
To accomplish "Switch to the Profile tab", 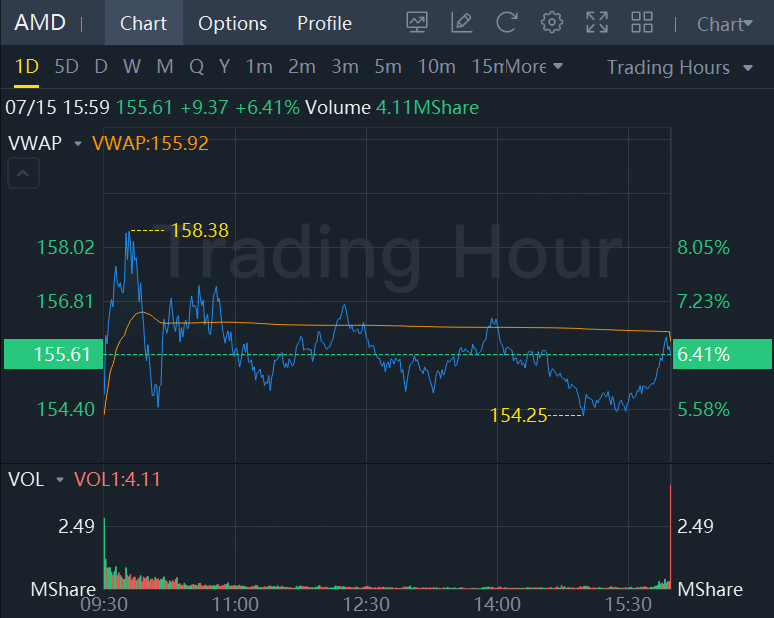I will pyautogui.click(x=324, y=23).
